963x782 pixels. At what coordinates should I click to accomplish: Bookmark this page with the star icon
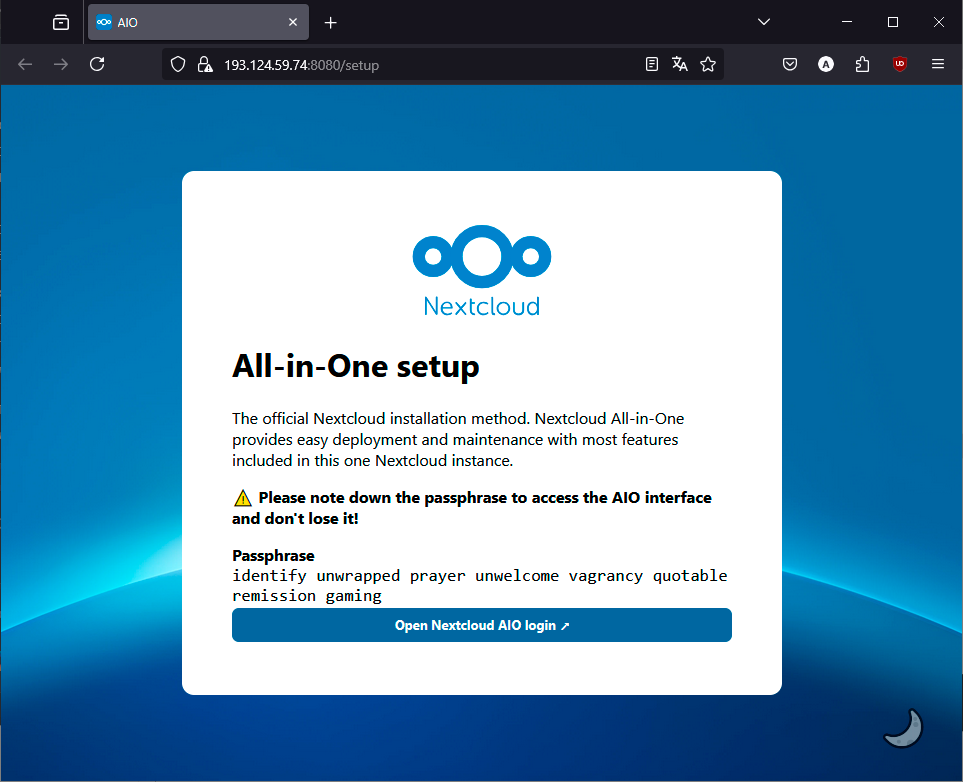[x=709, y=63]
